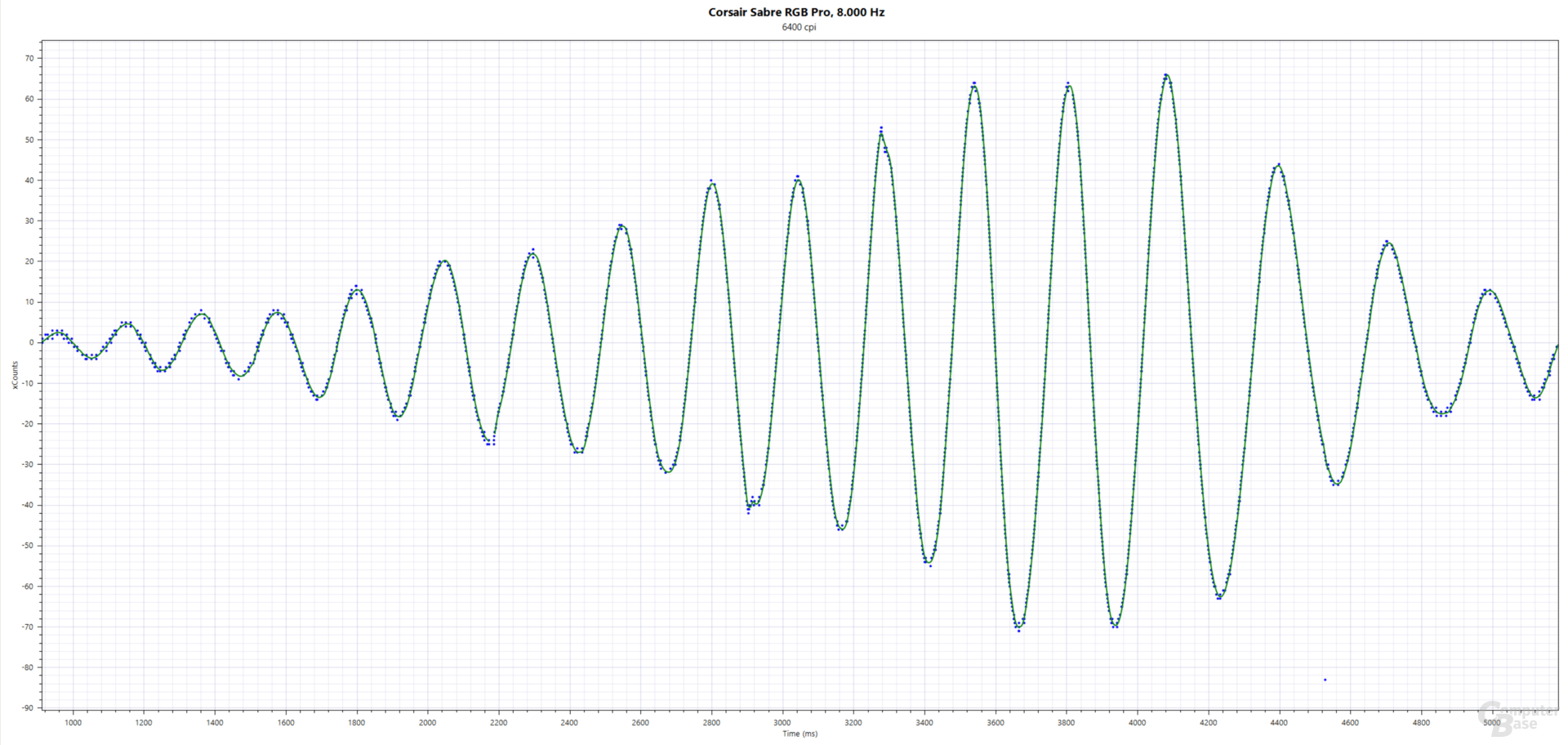The width and height of the screenshot is (1568, 745).
Task: Pick the 50 label on xCounts axis
Action: point(29,140)
